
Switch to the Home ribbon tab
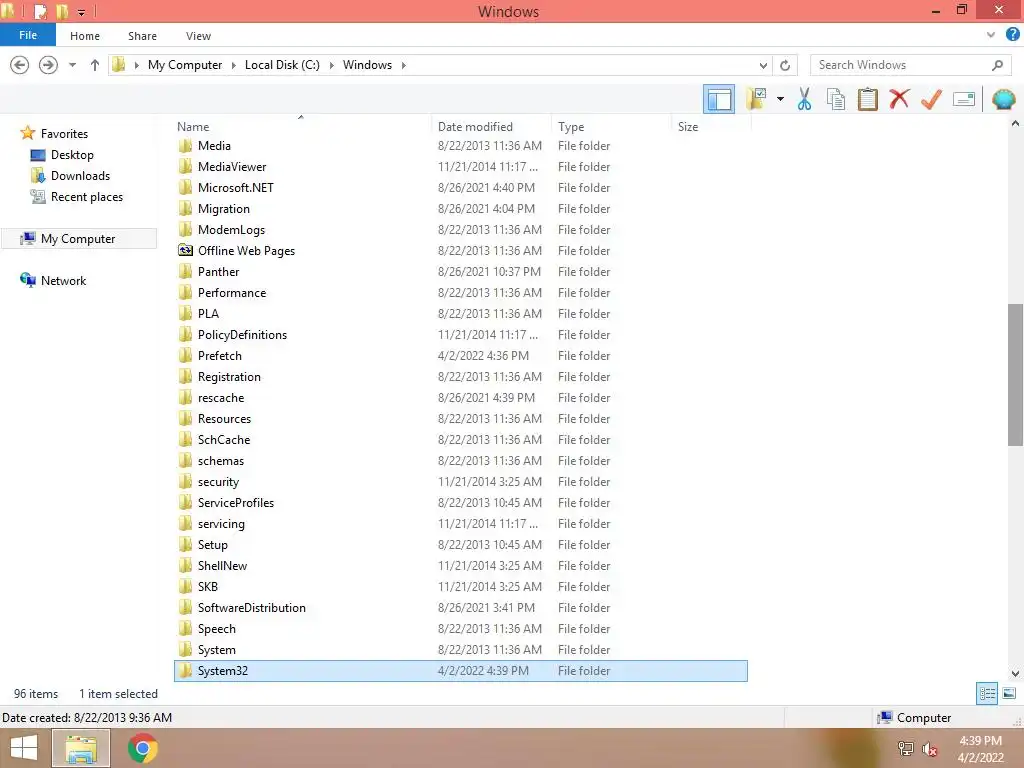click(x=85, y=36)
